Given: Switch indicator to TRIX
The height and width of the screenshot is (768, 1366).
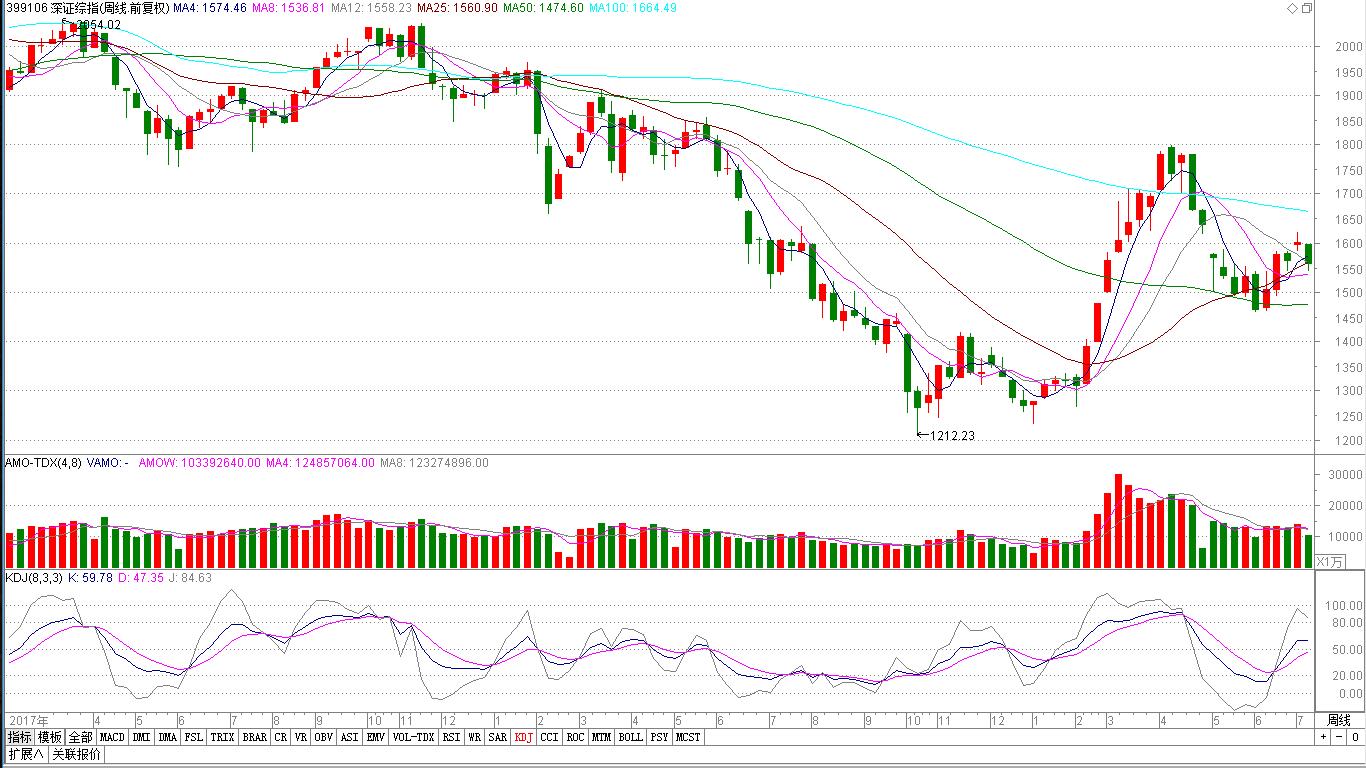Looking at the screenshot, I should 222,737.
